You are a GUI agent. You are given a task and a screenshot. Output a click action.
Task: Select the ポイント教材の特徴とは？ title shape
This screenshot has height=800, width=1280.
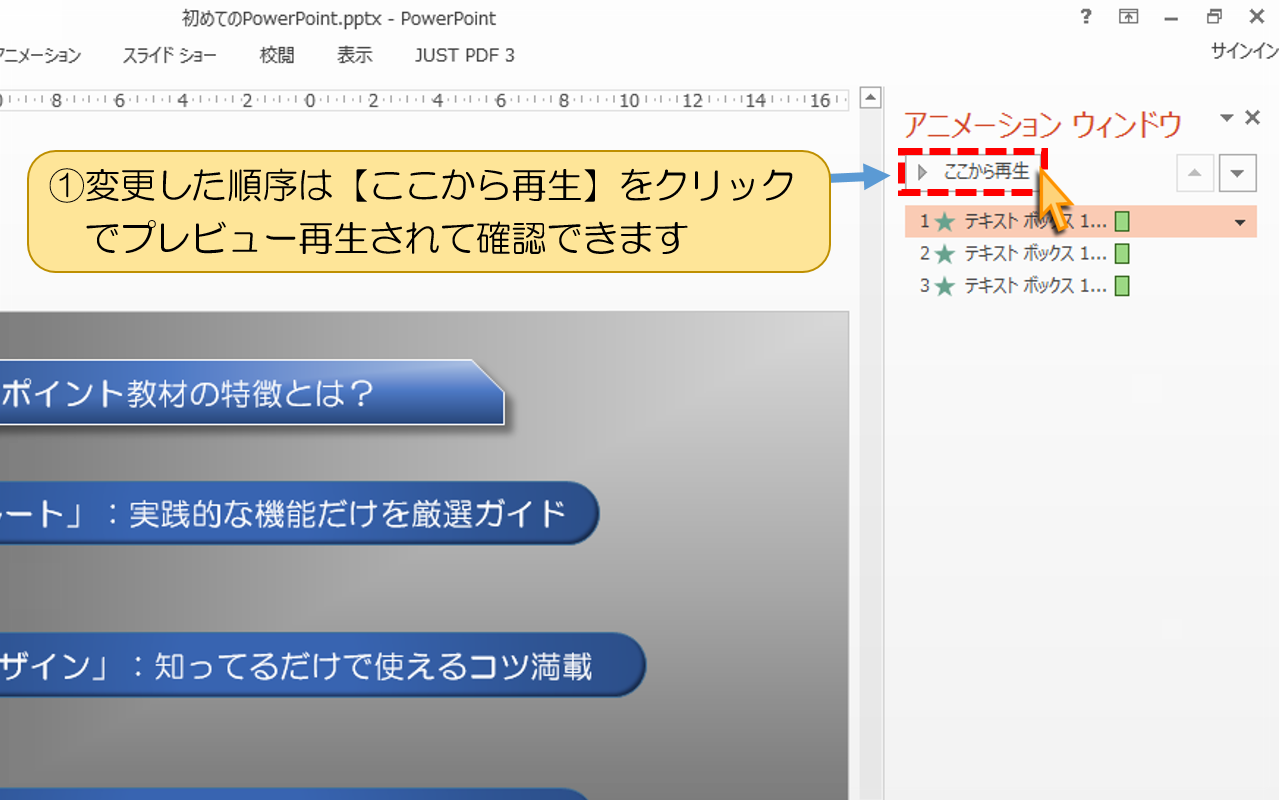click(x=252, y=393)
